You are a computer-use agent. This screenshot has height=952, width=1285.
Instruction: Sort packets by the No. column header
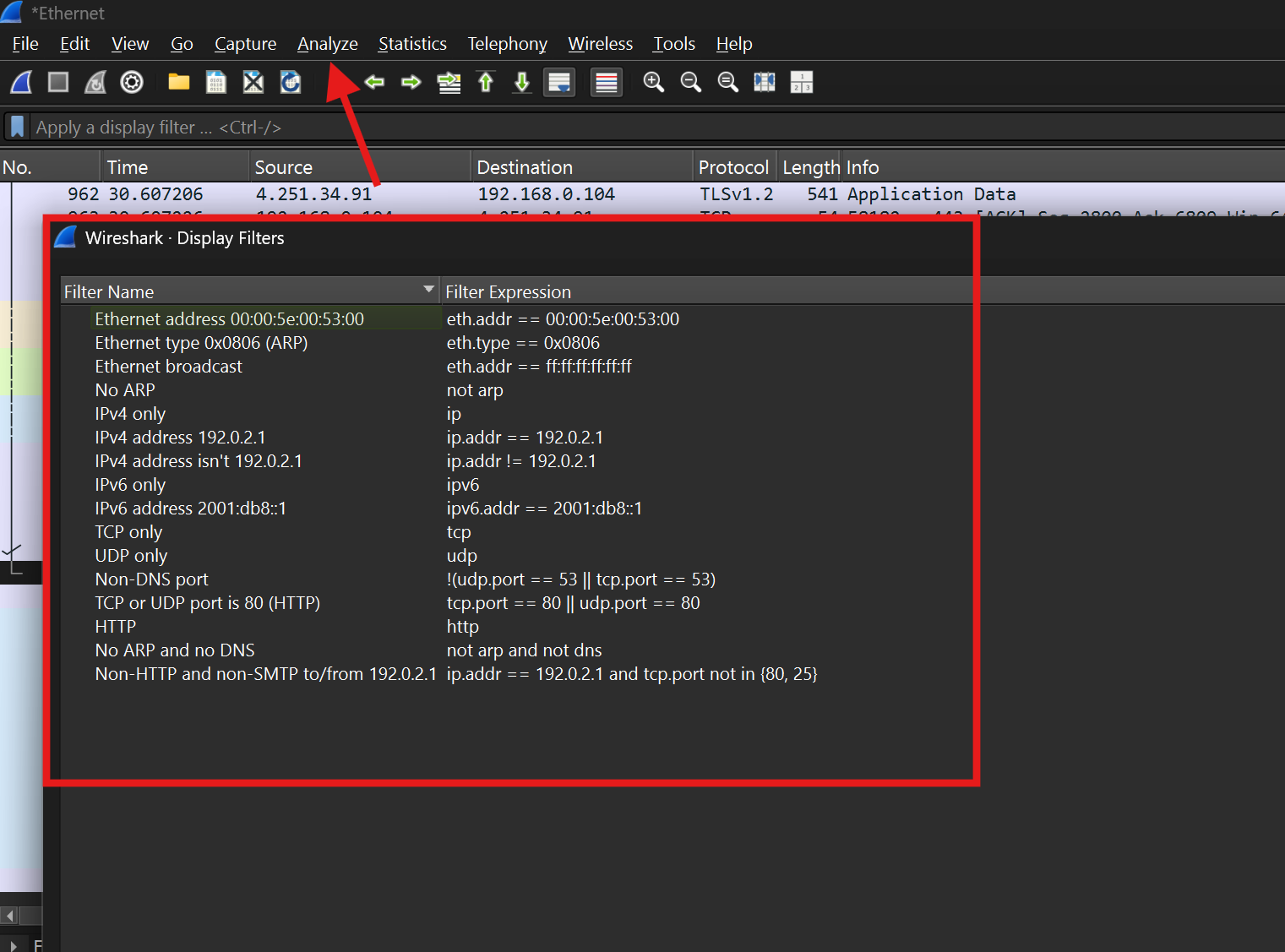[49, 167]
